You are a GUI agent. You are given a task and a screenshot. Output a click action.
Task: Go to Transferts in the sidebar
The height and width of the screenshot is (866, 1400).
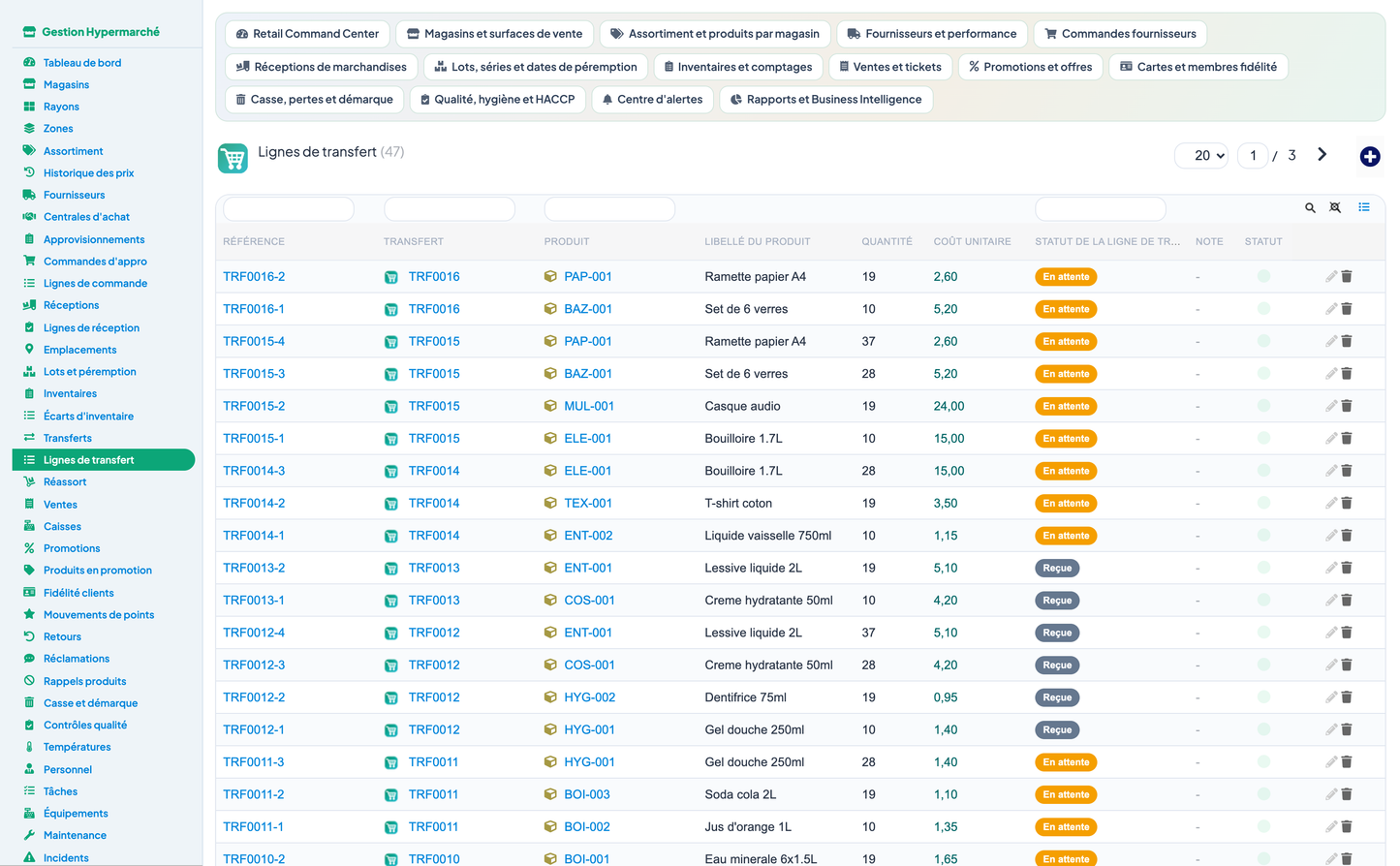68,438
